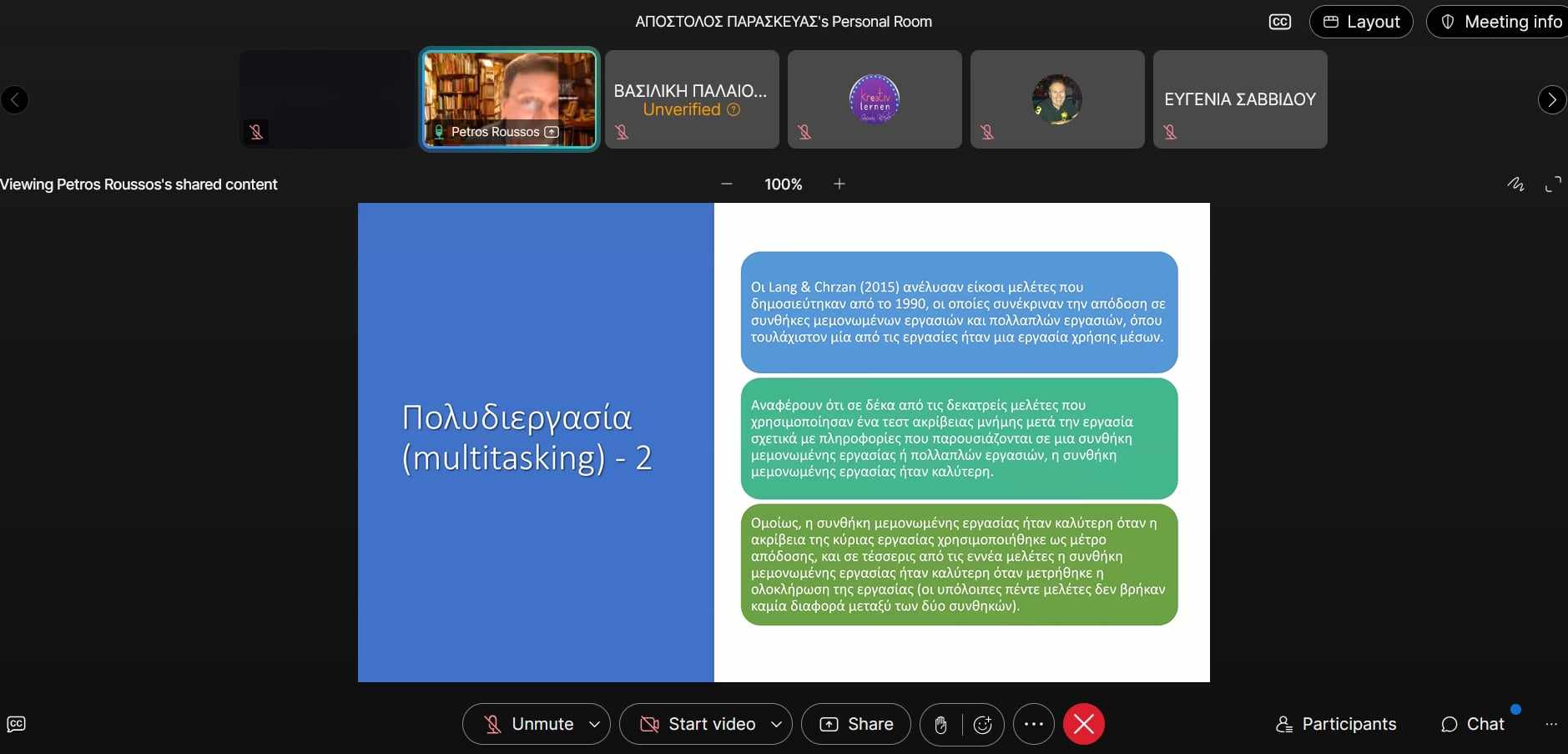Open the Chat panel
The image size is (1568, 754).
(1473, 724)
